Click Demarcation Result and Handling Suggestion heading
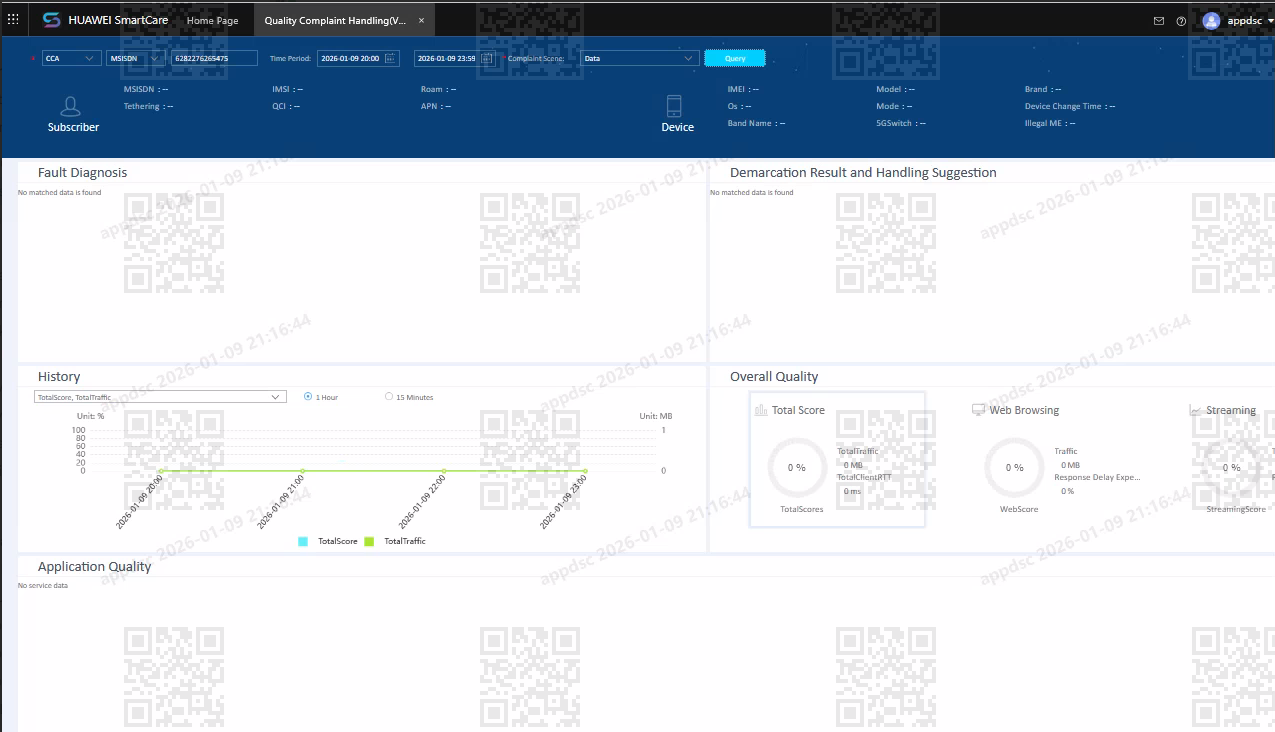The height and width of the screenshot is (732, 1275). 863,172
